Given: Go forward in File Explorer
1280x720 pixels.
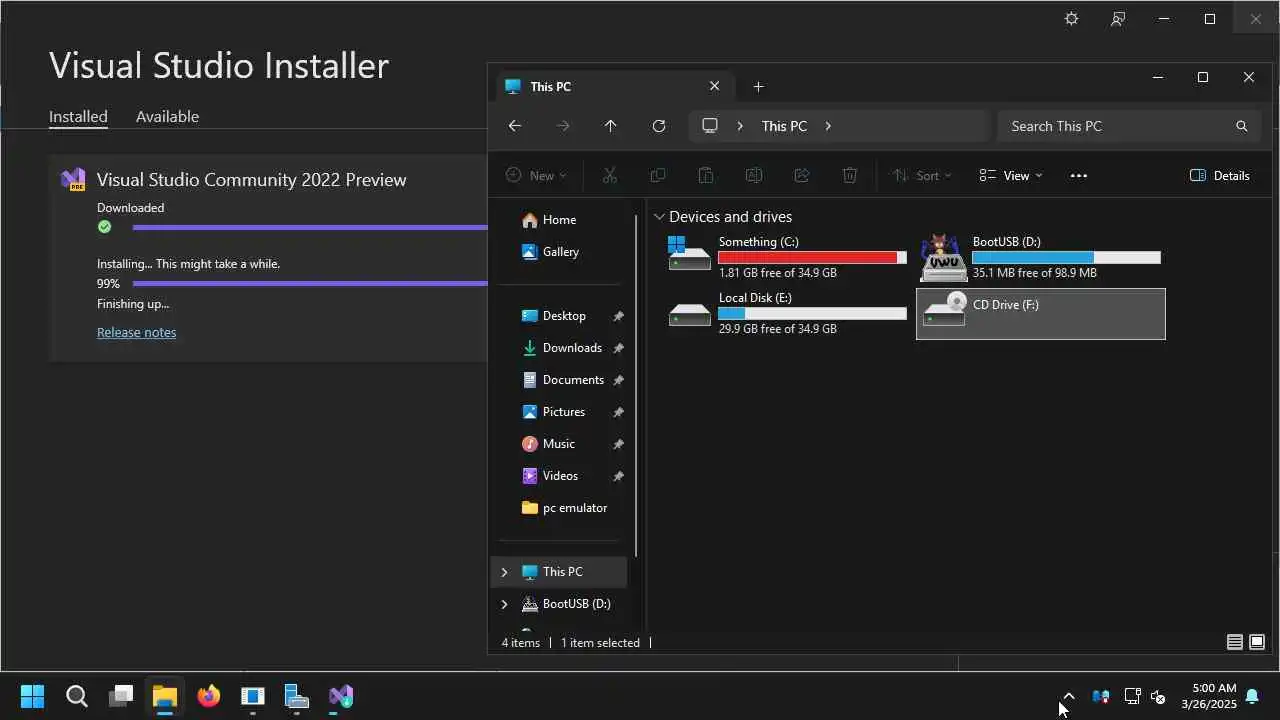Looking at the screenshot, I should coord(563,126).
